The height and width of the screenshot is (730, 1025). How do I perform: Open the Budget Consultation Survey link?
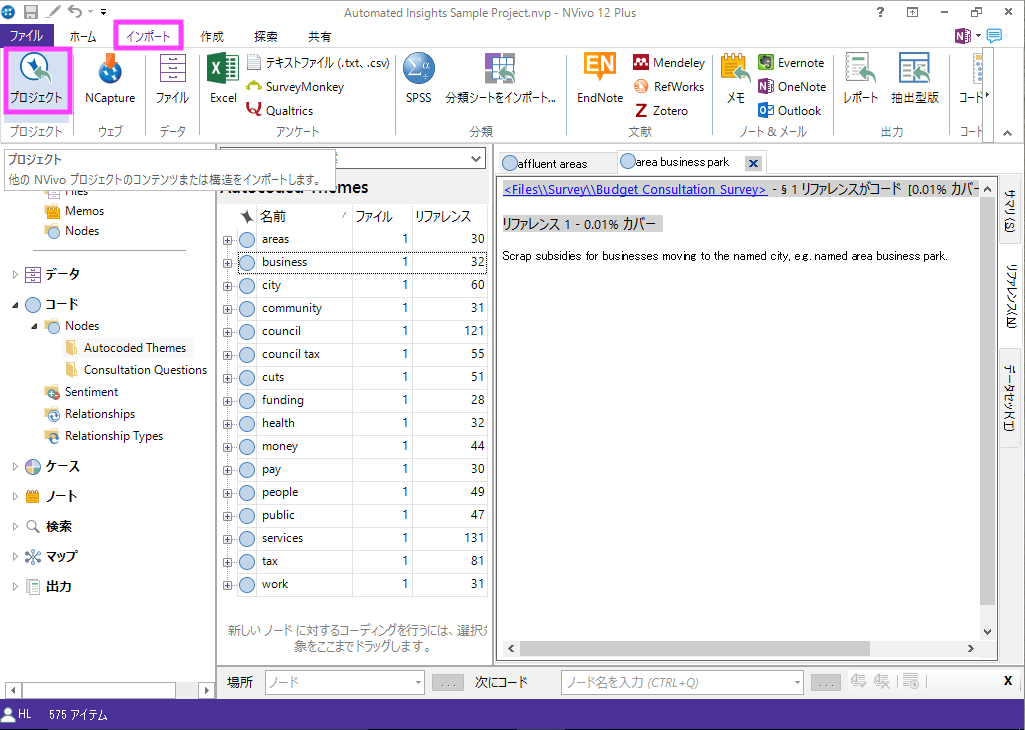(634, 190)
